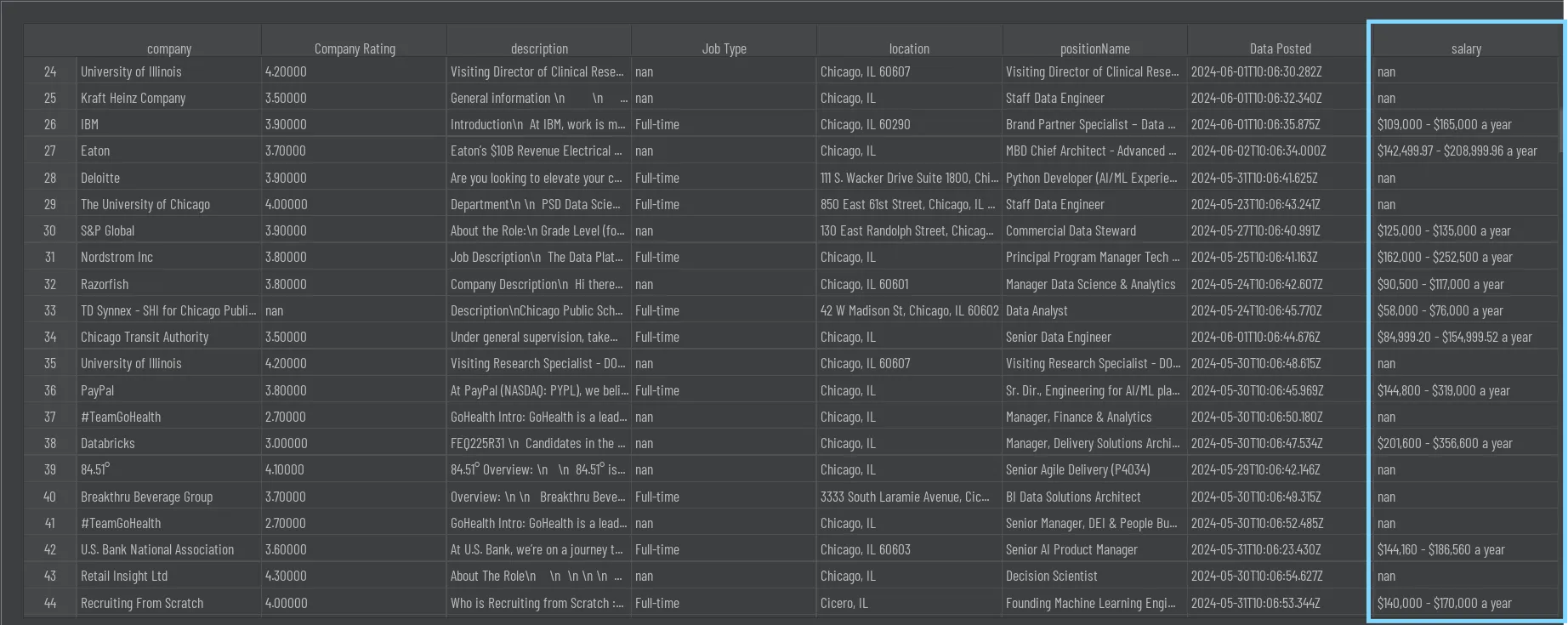
Task: Click the Chicago Transit Authority cell
Action: [x=168, y=337]
